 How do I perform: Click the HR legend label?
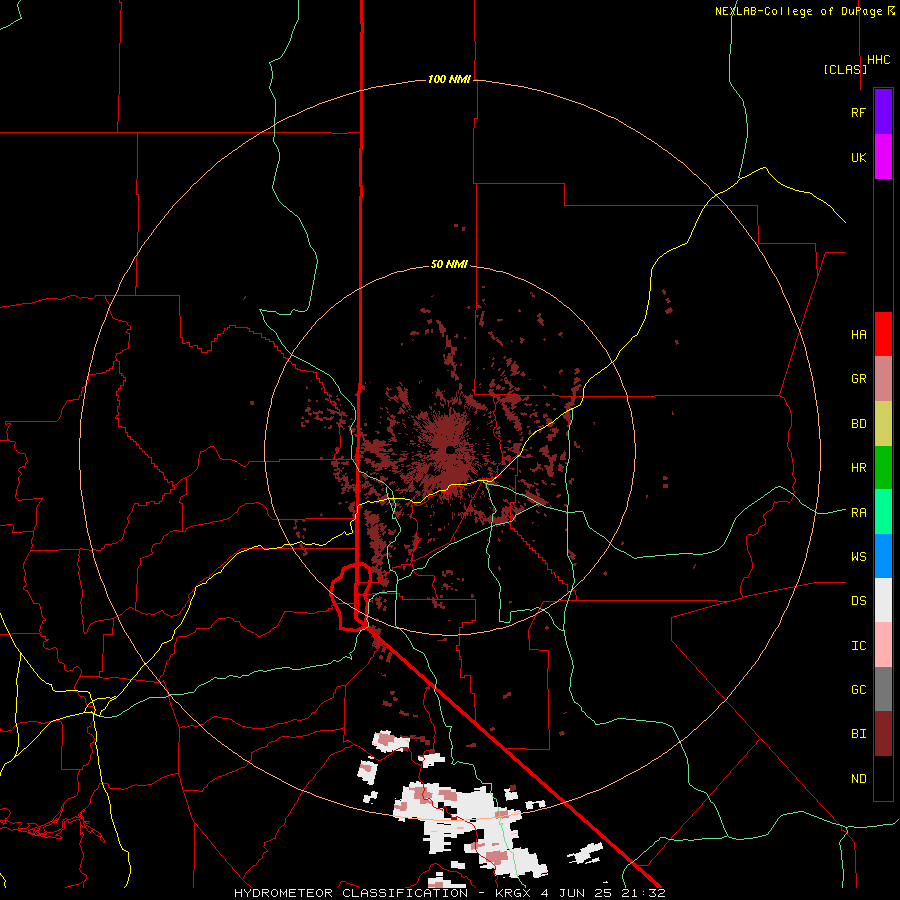(858, 468)
